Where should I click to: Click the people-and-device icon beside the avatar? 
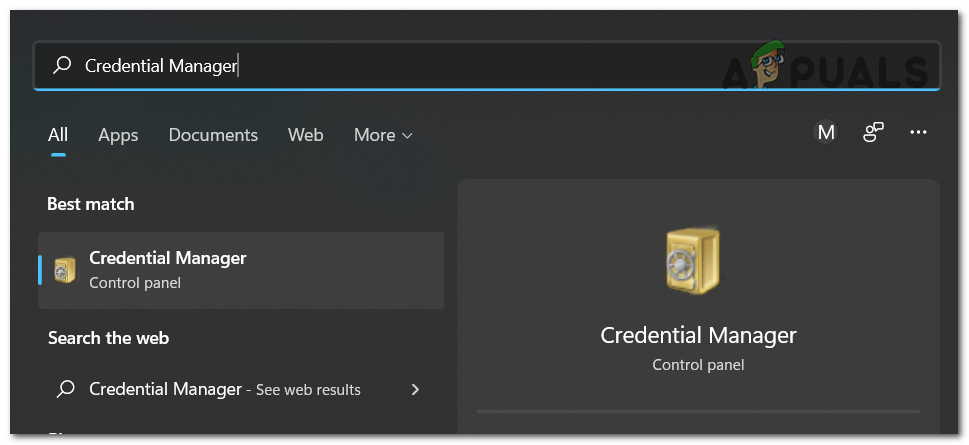pos(873,132)
